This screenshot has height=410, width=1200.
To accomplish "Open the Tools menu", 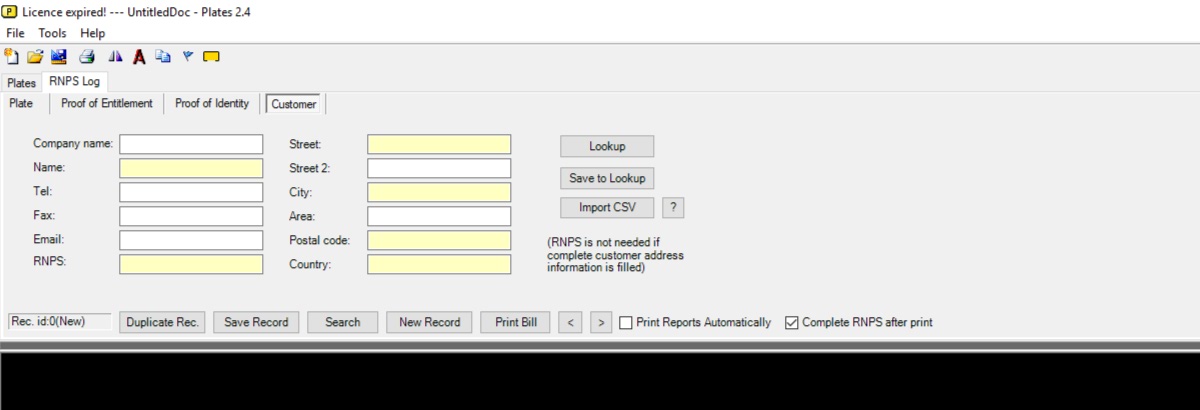I will (52, 33).
